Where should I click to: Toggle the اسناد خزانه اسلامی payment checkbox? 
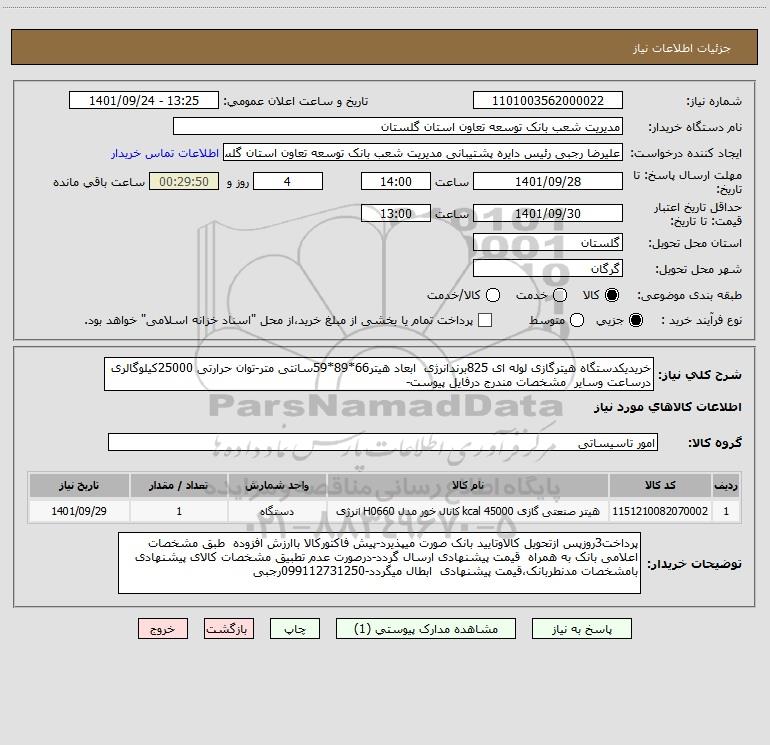[x=485, y=320]
